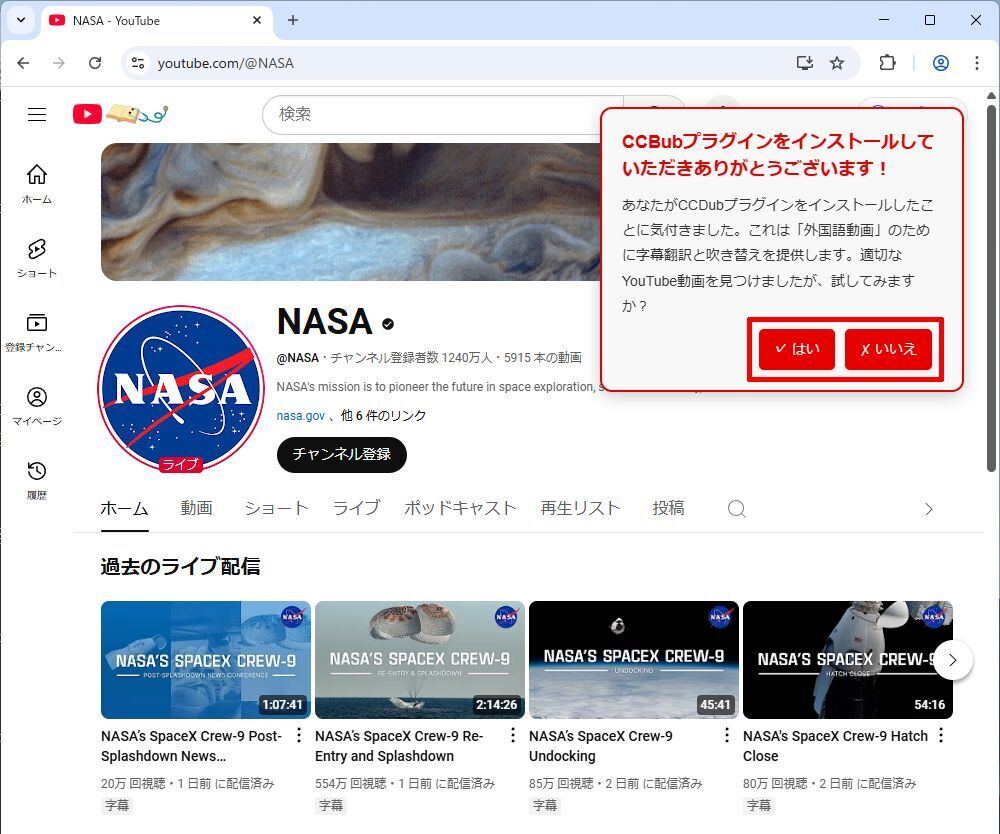Image resolution: width=1000 pixels, height=834 pixels.
Task: Reload the page
Action: [x=95, y=62]
